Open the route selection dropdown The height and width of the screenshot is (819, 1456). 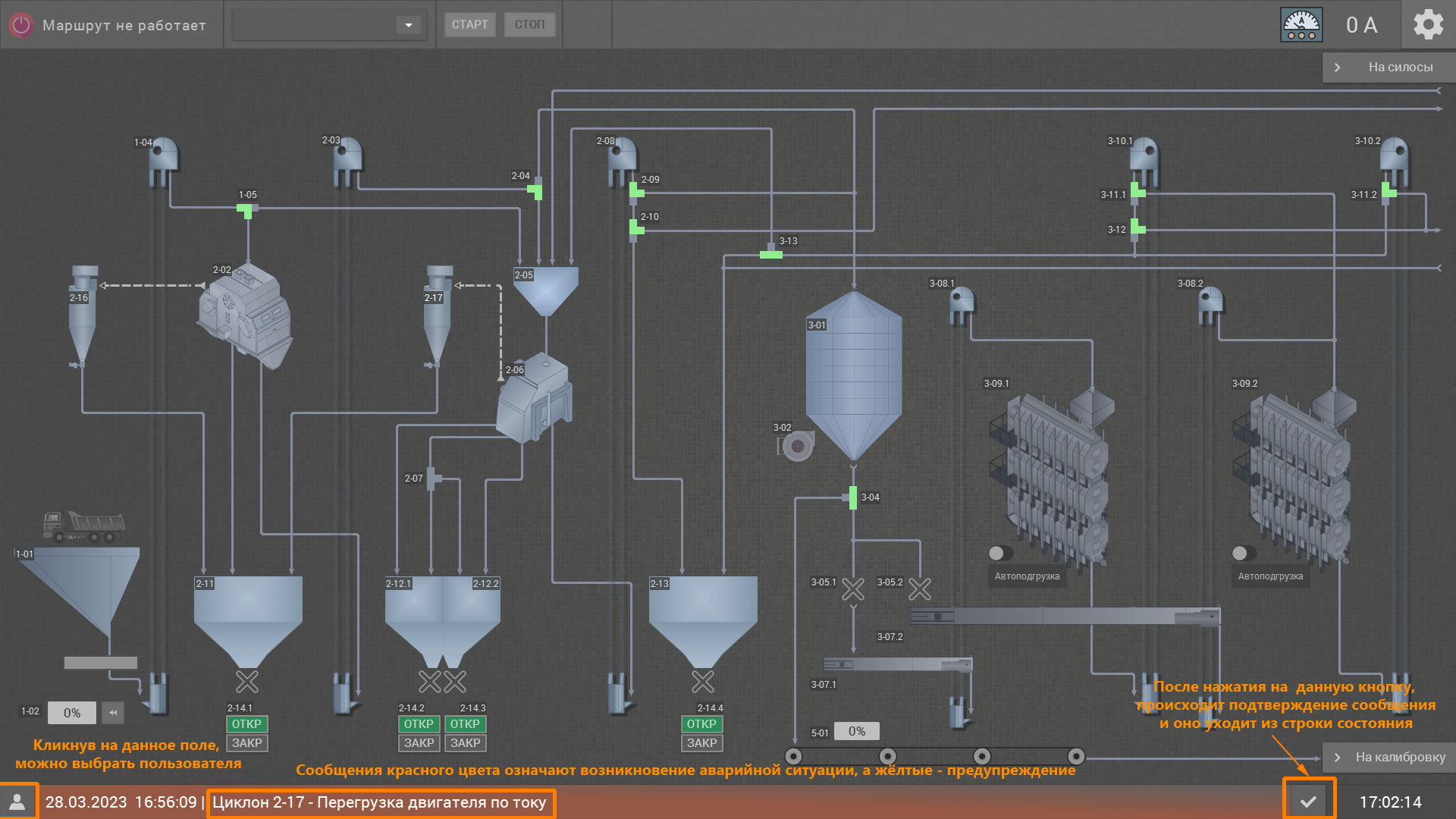pos(408,25)
